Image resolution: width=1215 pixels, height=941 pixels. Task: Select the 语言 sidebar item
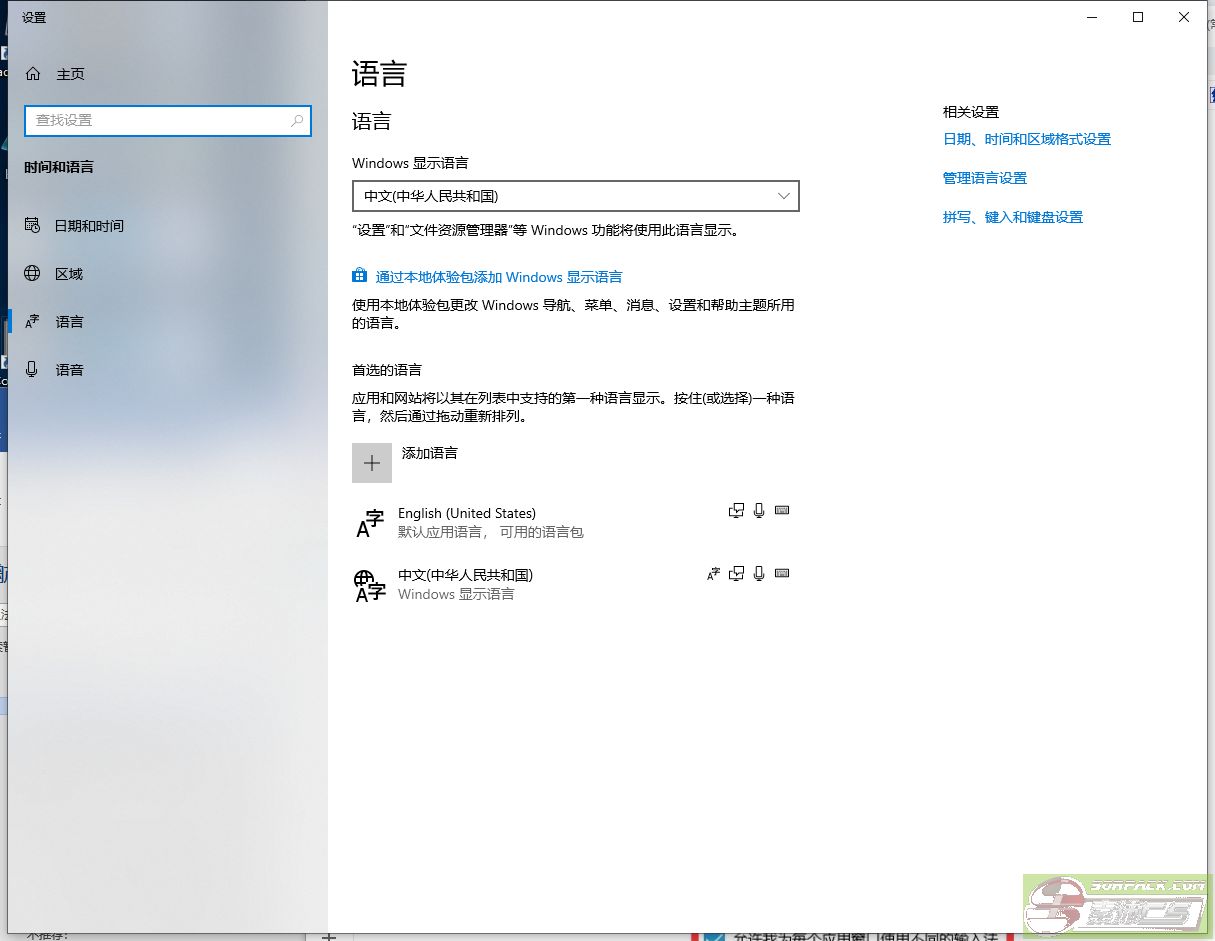(x=70, y=322)
